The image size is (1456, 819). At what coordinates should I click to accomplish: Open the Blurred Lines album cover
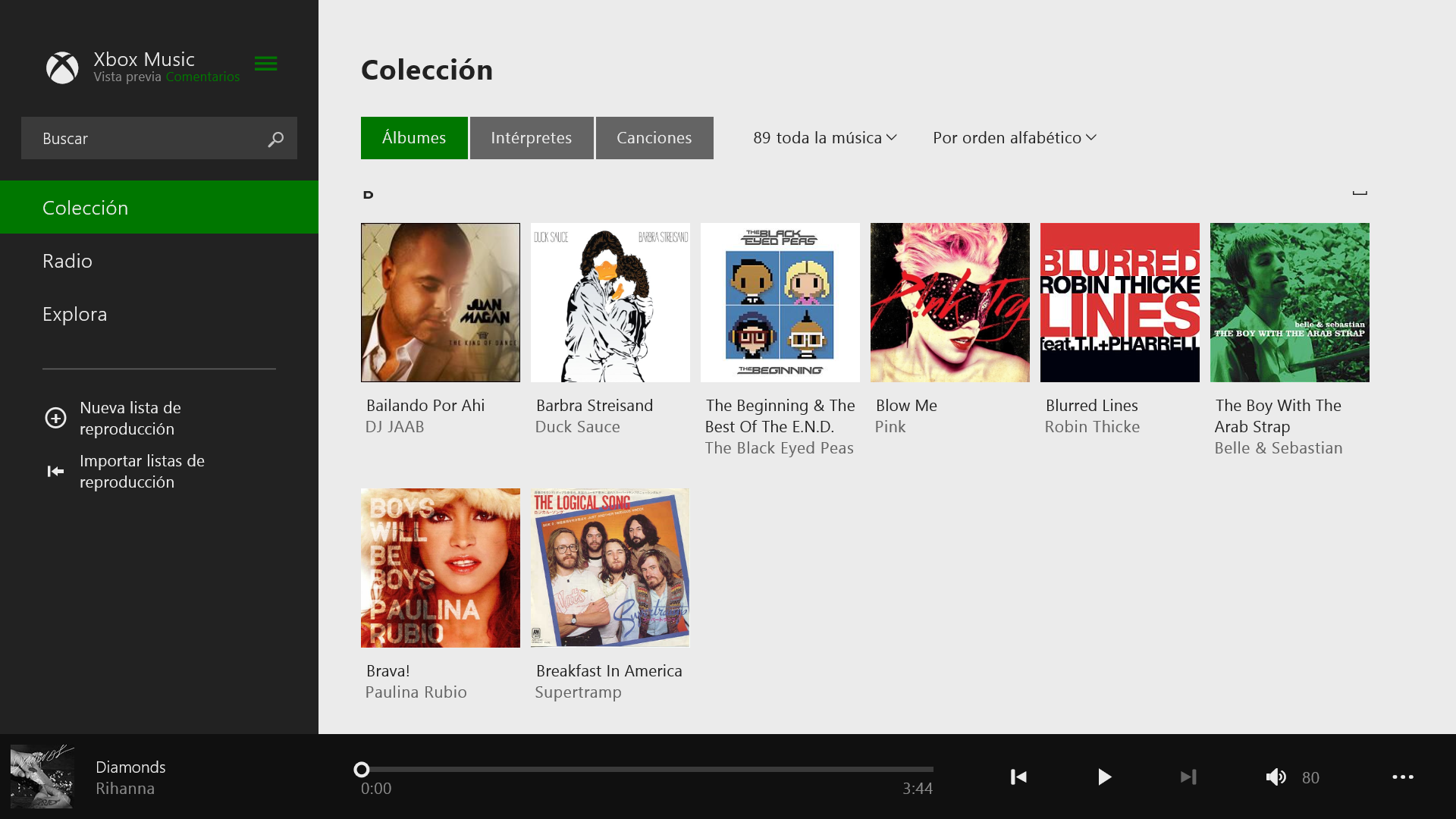point(1119,303)
